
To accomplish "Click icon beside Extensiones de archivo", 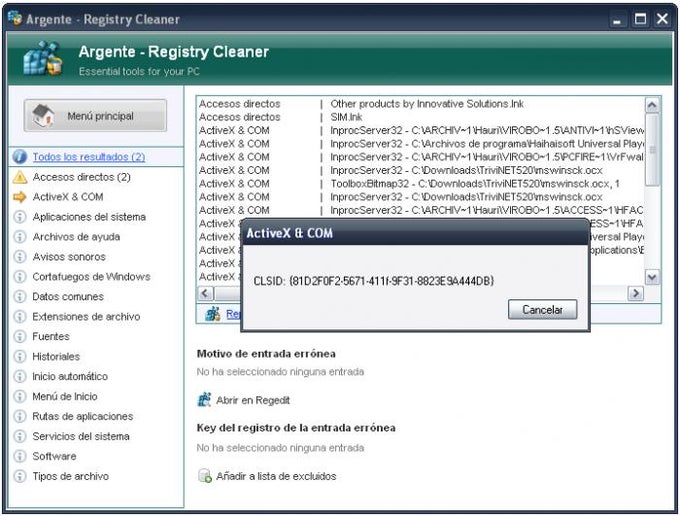I will (20, 317).
